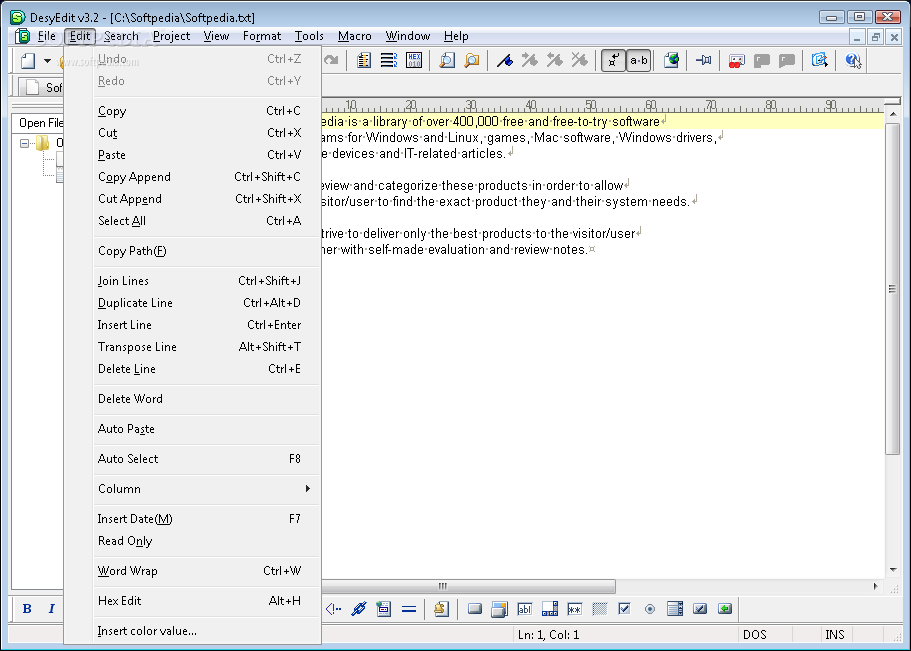The width and height of the screenshot is (911, 651).
Task: Insert abl text field icon
Action: click(x=524, y=609)
